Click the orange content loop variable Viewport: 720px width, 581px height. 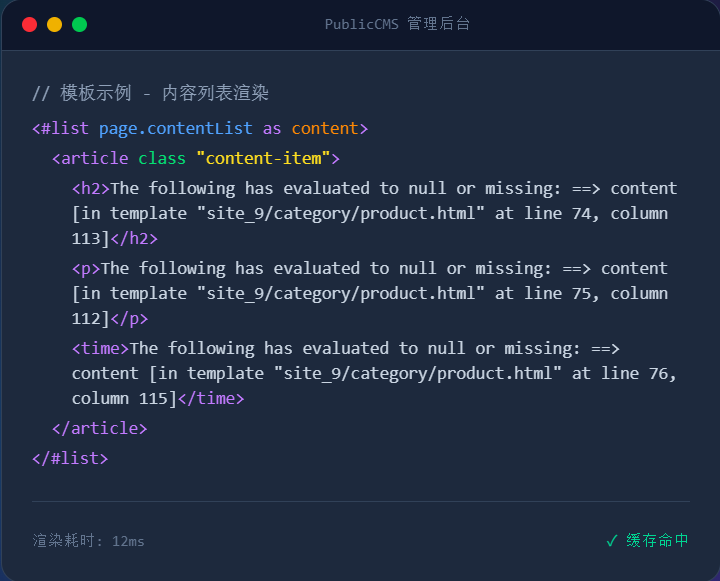click(325, 128)
